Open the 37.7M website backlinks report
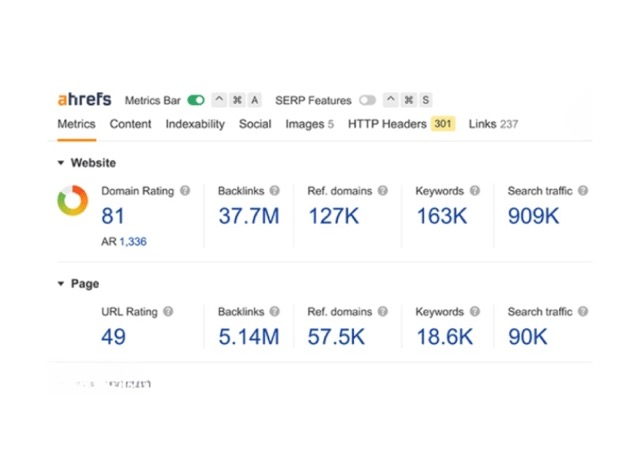This screenshot has width=640, height=474. tap(248, 215)
